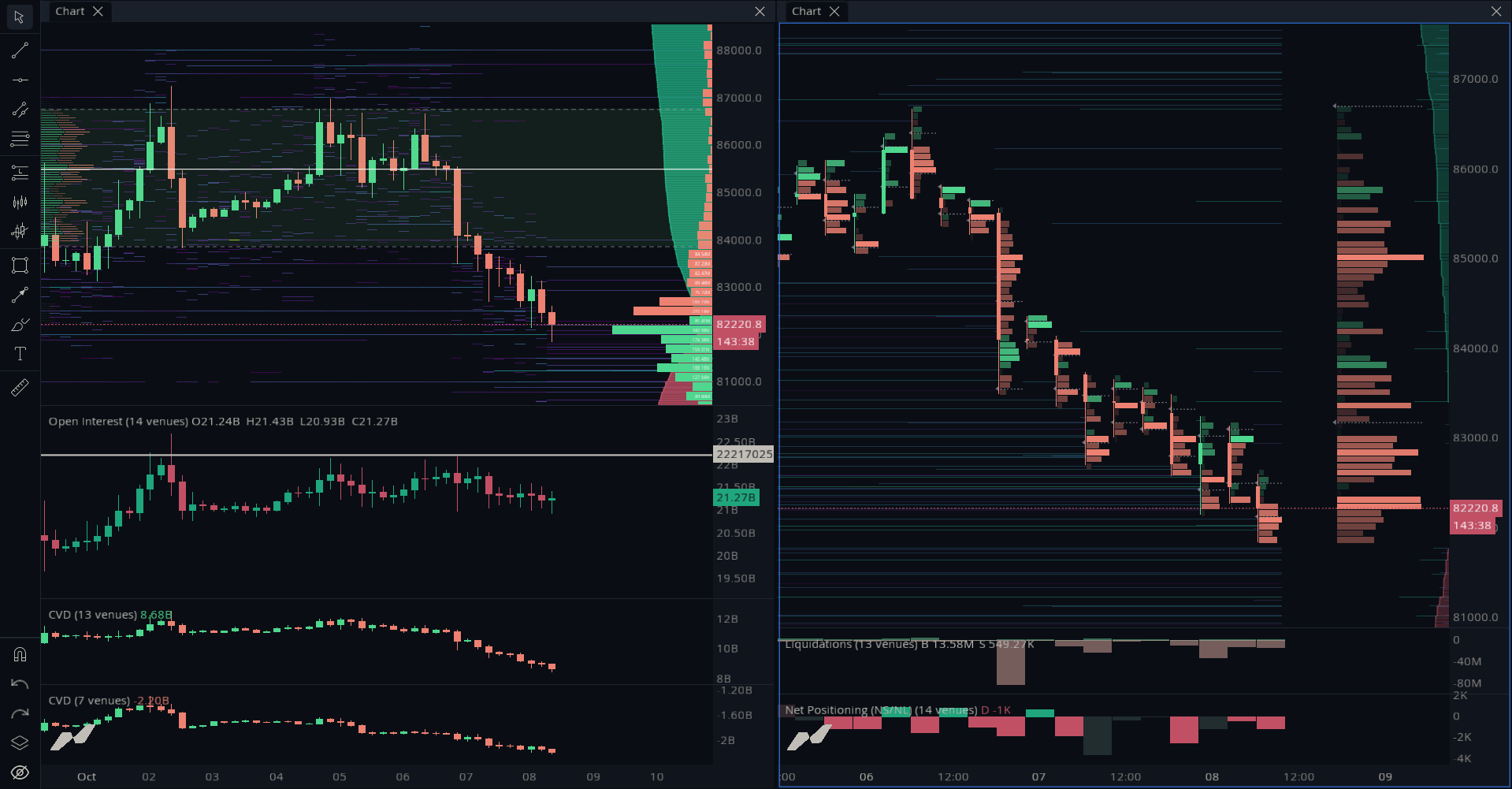1512x789 pixels.
Task: Switch to the left Chart tab
Action: point(70,11)
